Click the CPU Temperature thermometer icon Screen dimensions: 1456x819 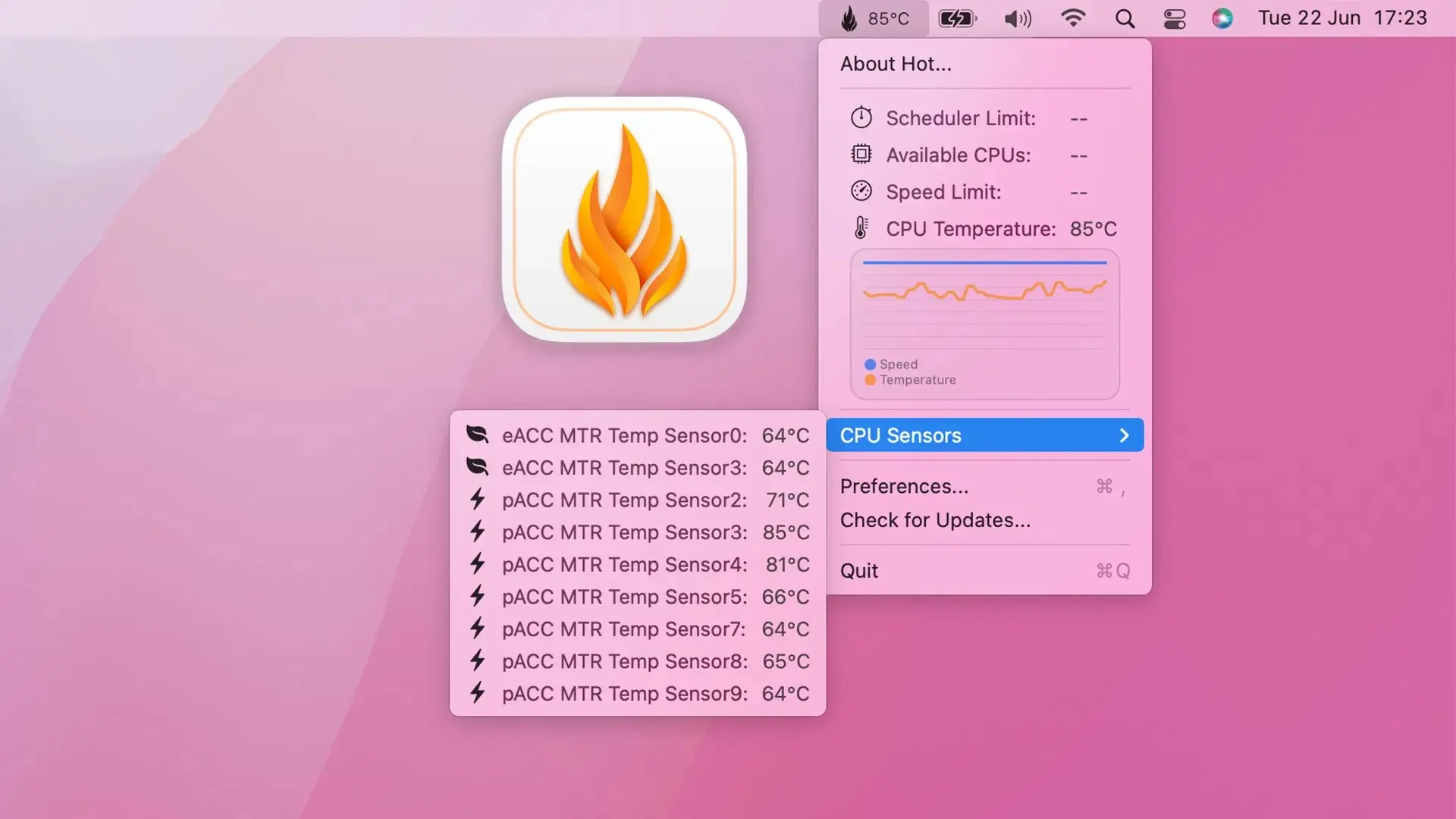pyautogui.click(x=861, y=227)
